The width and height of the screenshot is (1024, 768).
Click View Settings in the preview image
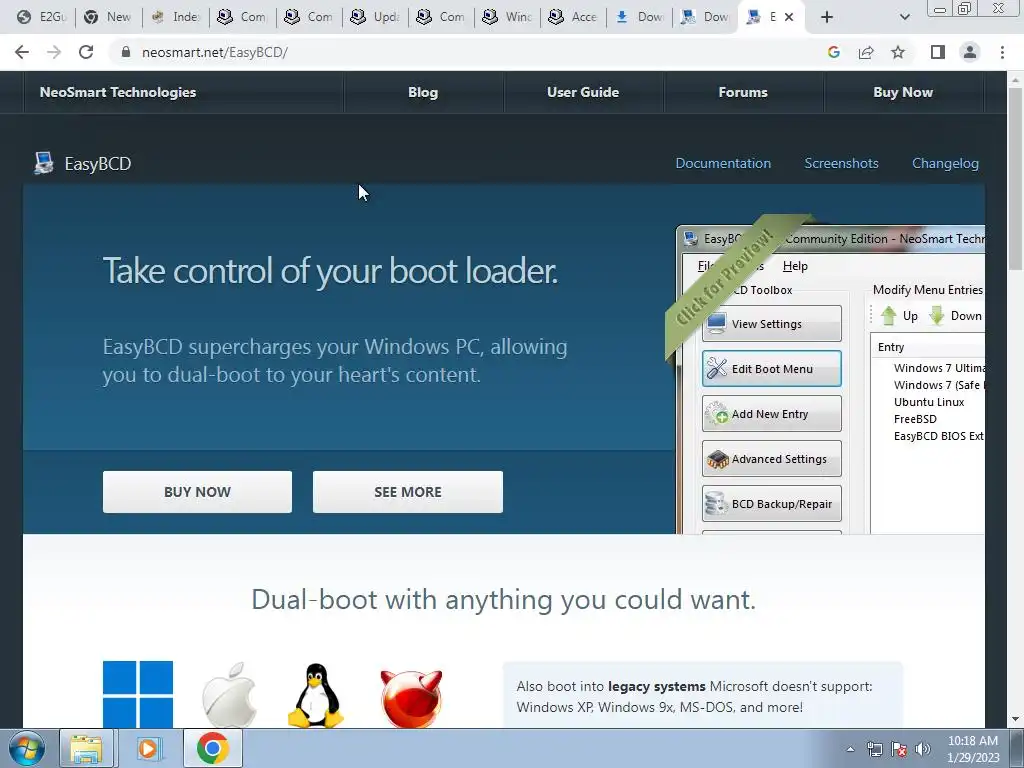click(772, 324)
